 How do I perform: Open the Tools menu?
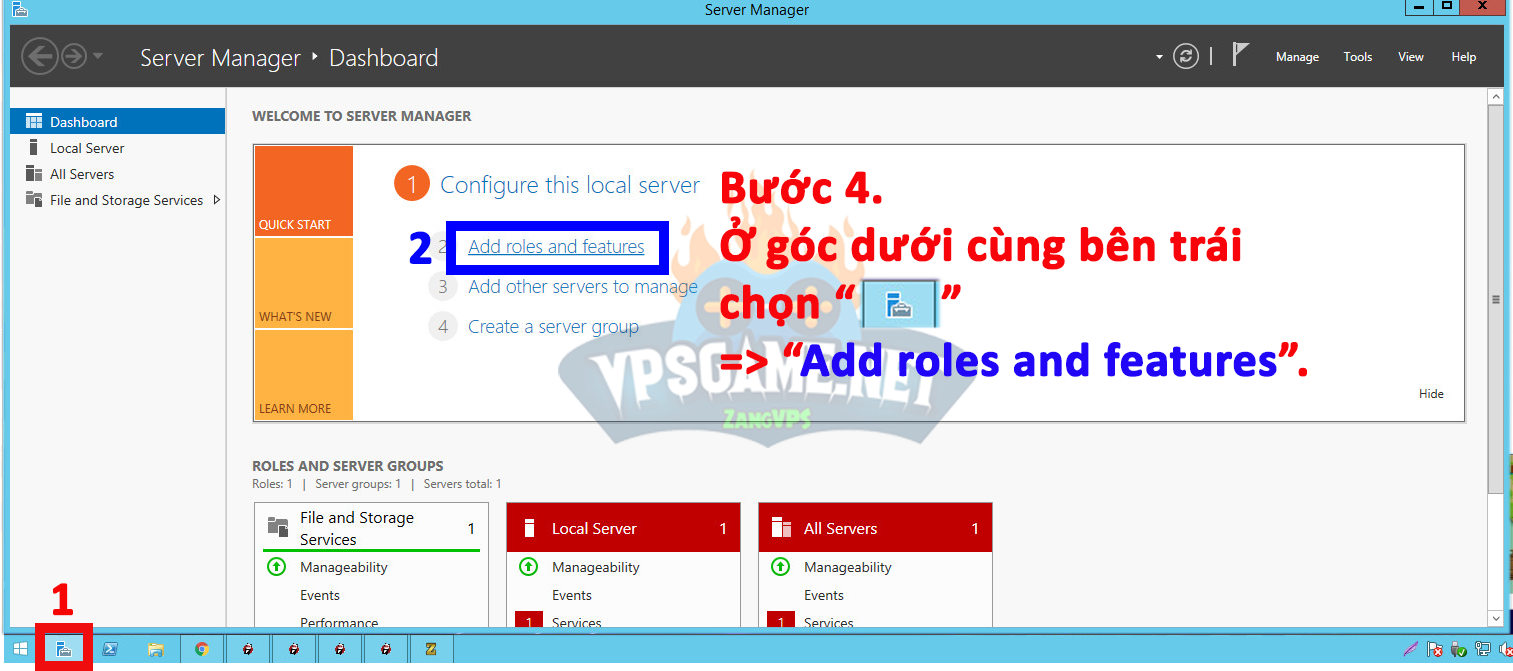[x=1357, y=57]
